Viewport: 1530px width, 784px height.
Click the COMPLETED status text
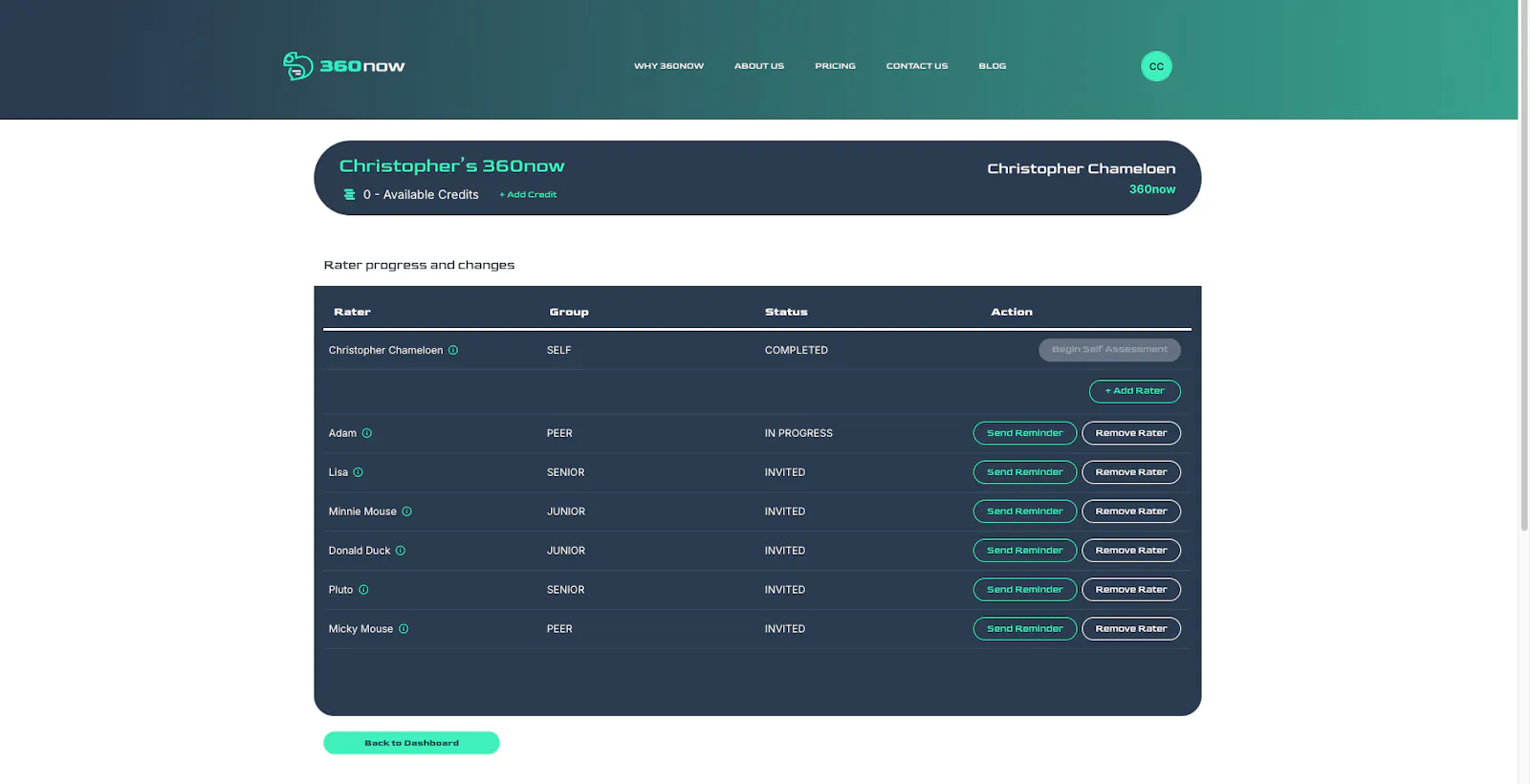click(x=797, y=350)
